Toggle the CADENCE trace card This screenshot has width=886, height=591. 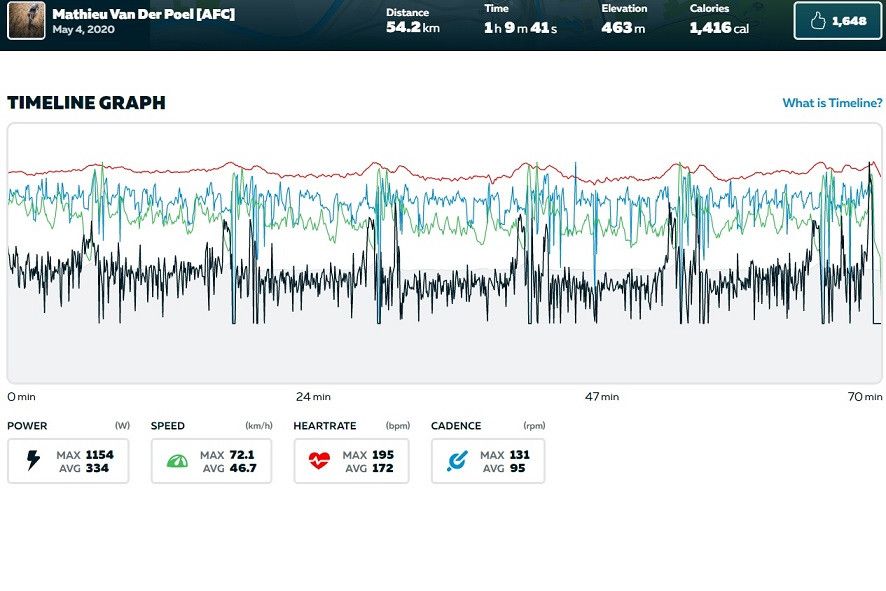(488, 460)
